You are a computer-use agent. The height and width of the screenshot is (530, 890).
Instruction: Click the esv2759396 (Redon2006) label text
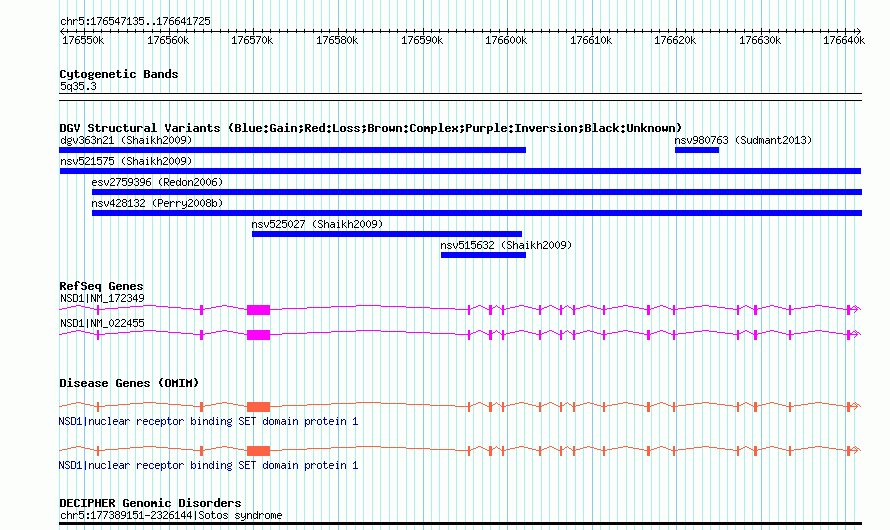(x=157, y=182)
